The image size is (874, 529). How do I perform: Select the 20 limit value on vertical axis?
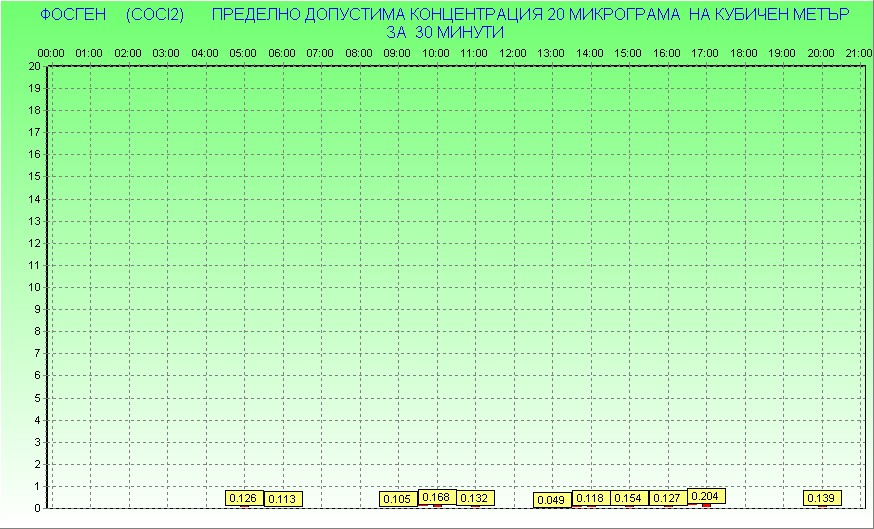pos(35,66)
